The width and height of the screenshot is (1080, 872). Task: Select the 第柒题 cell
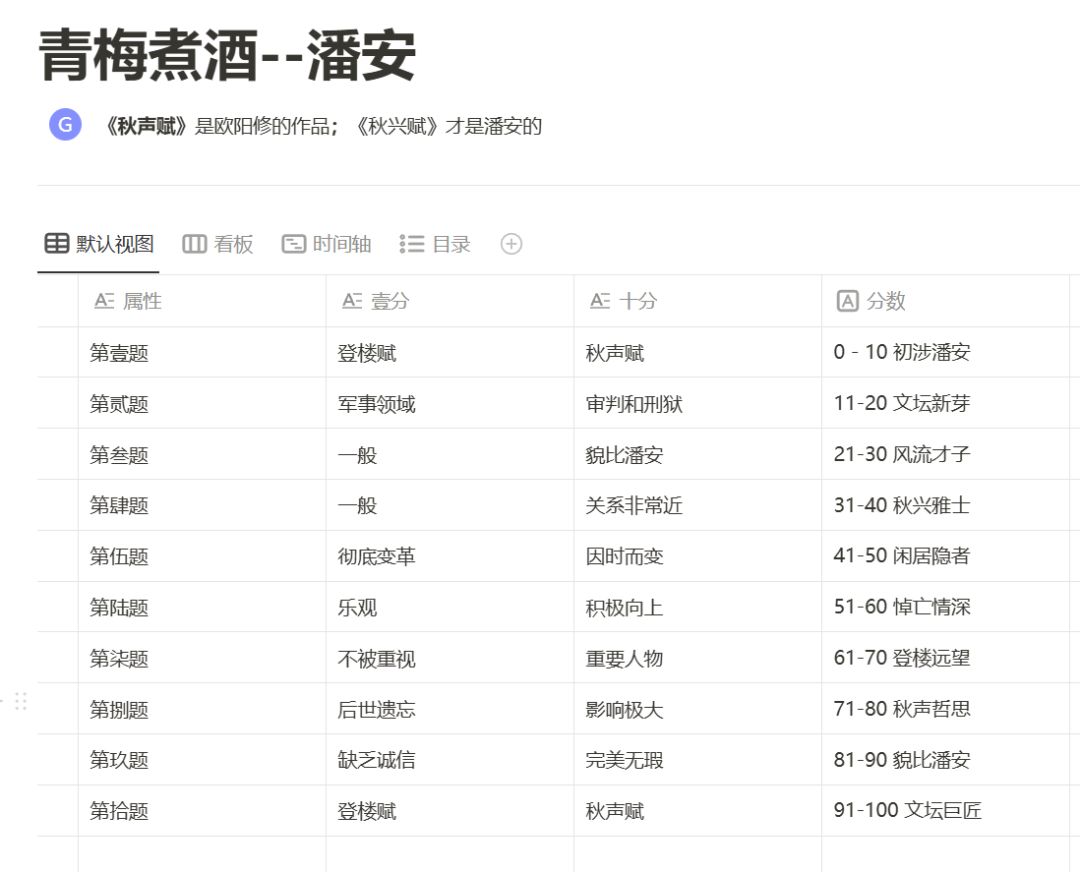[202, 658]
